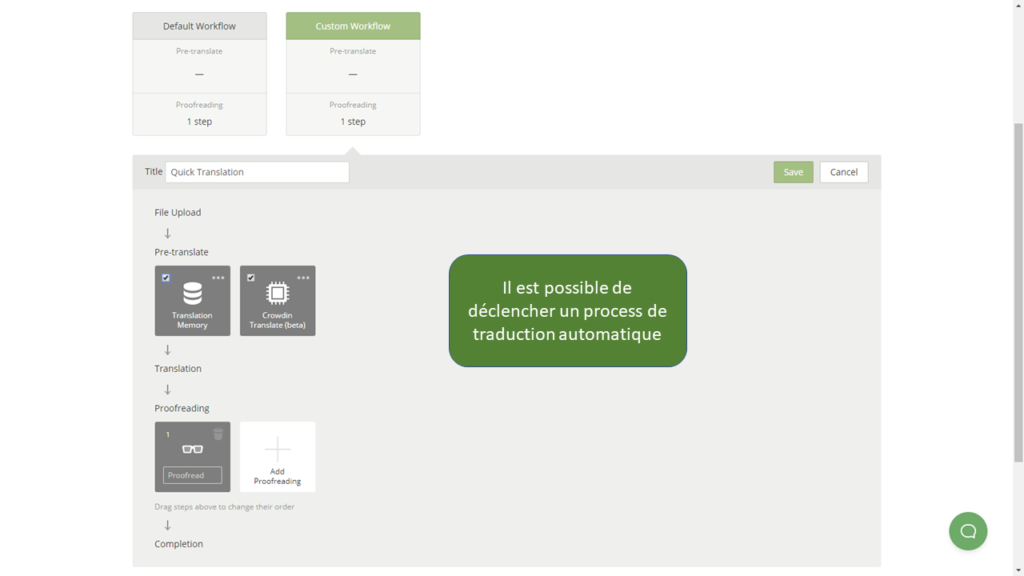Uncheck the Crowdin Translate (beta) checkbox
Image resolution: width=1024 pixels, height=576 pixels.
[251, 278]
